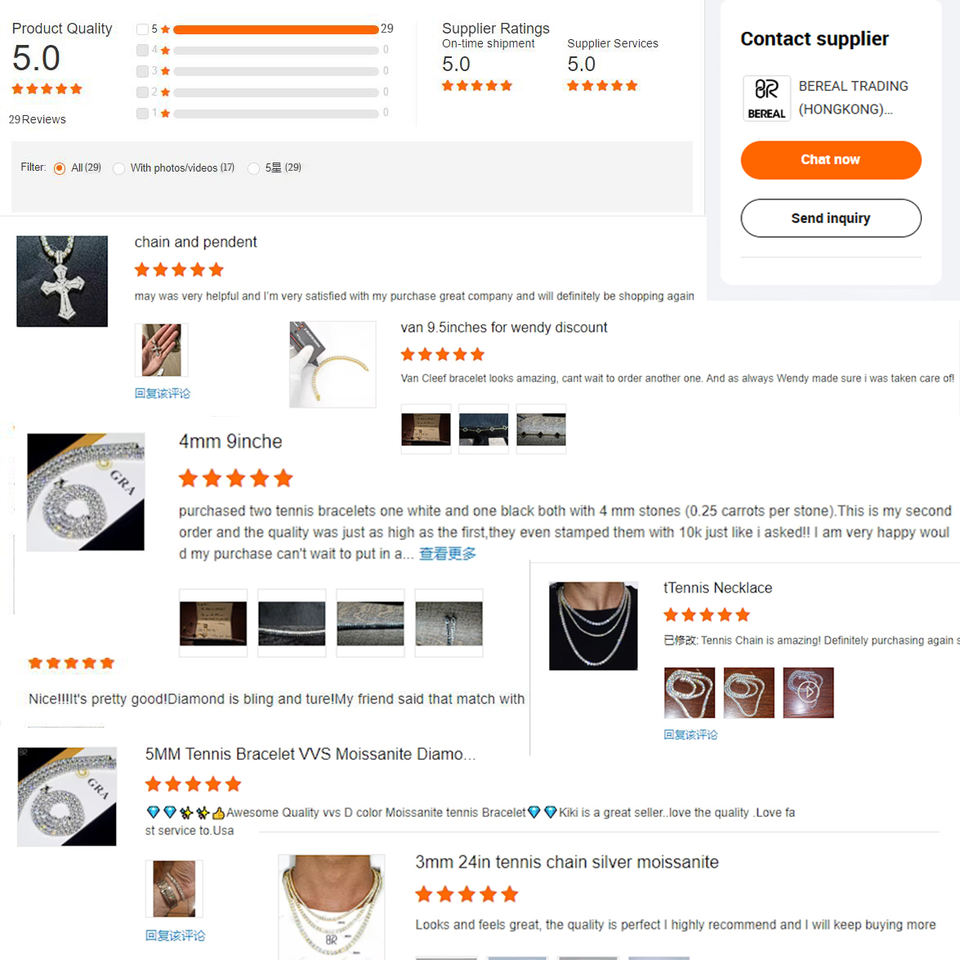Tick the 1 star rating filter checkbox

coord(142,113)
